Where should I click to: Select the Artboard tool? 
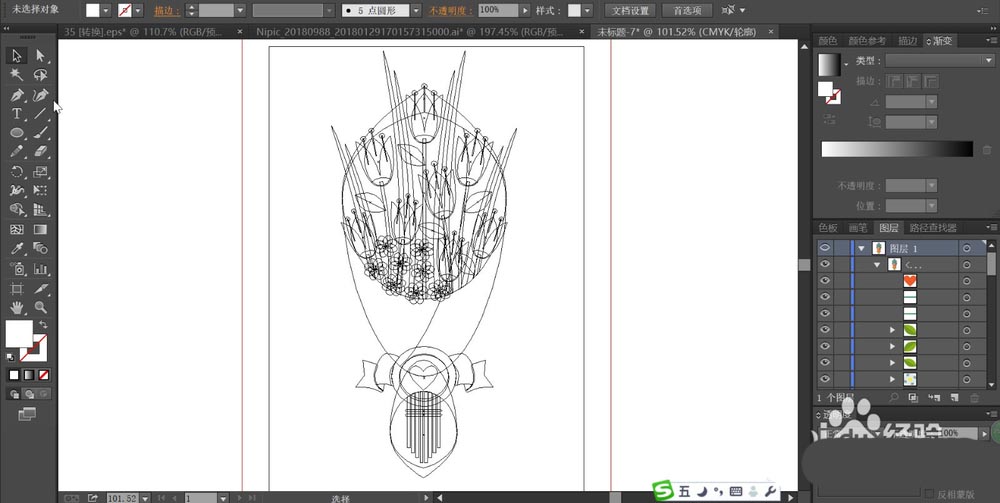click(17, 288)
